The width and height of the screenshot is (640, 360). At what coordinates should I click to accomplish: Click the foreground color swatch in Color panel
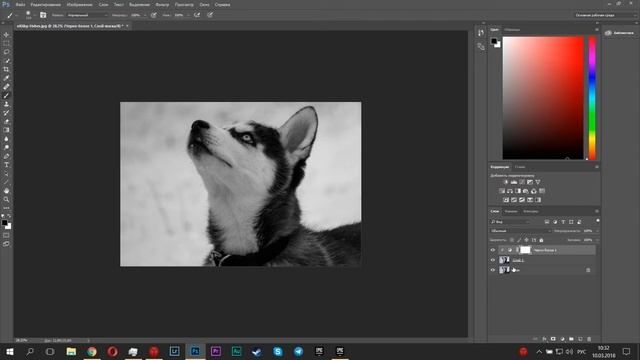click(494, 41)
